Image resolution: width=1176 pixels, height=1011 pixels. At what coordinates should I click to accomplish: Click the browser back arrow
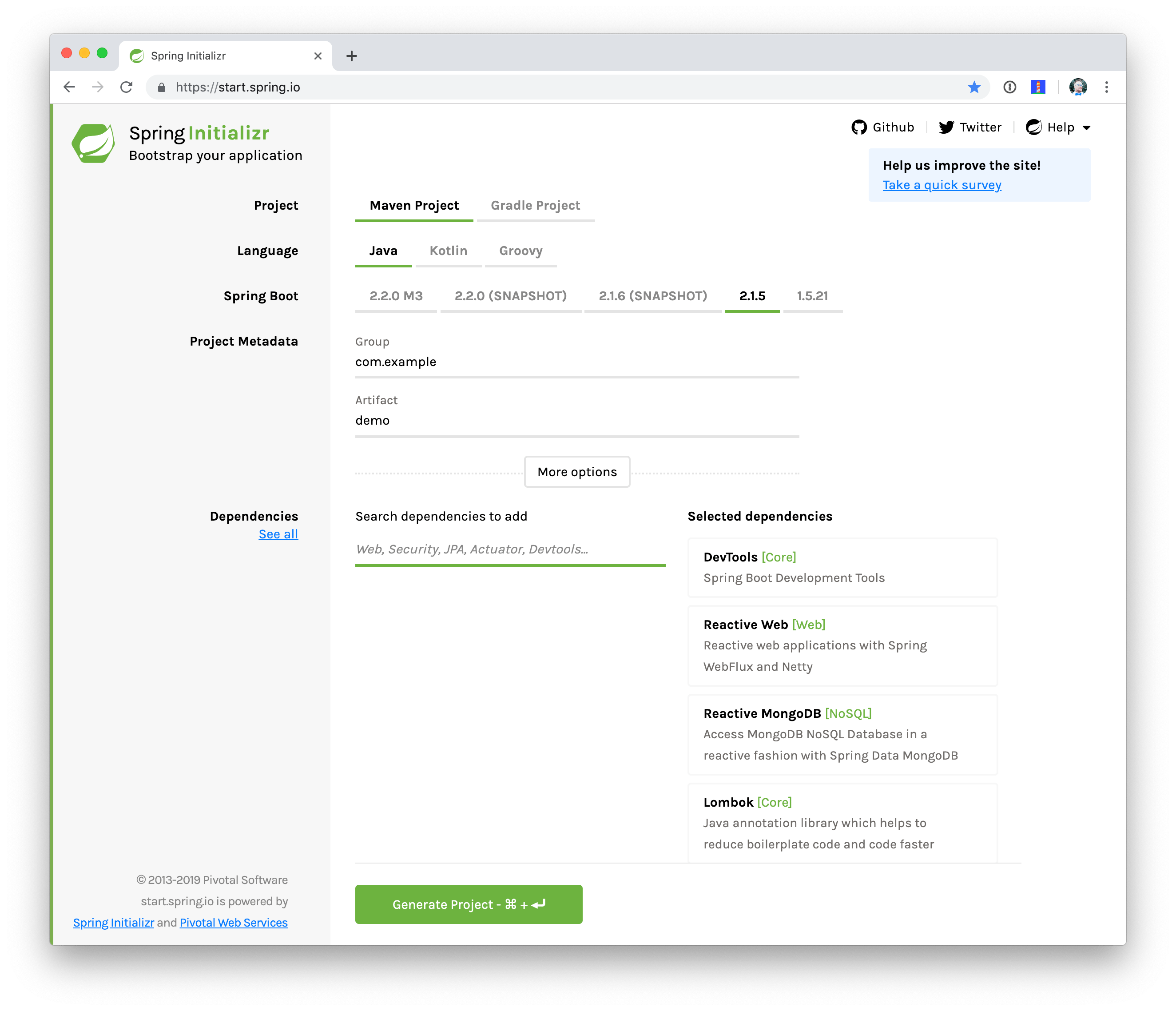coord(69,87)
